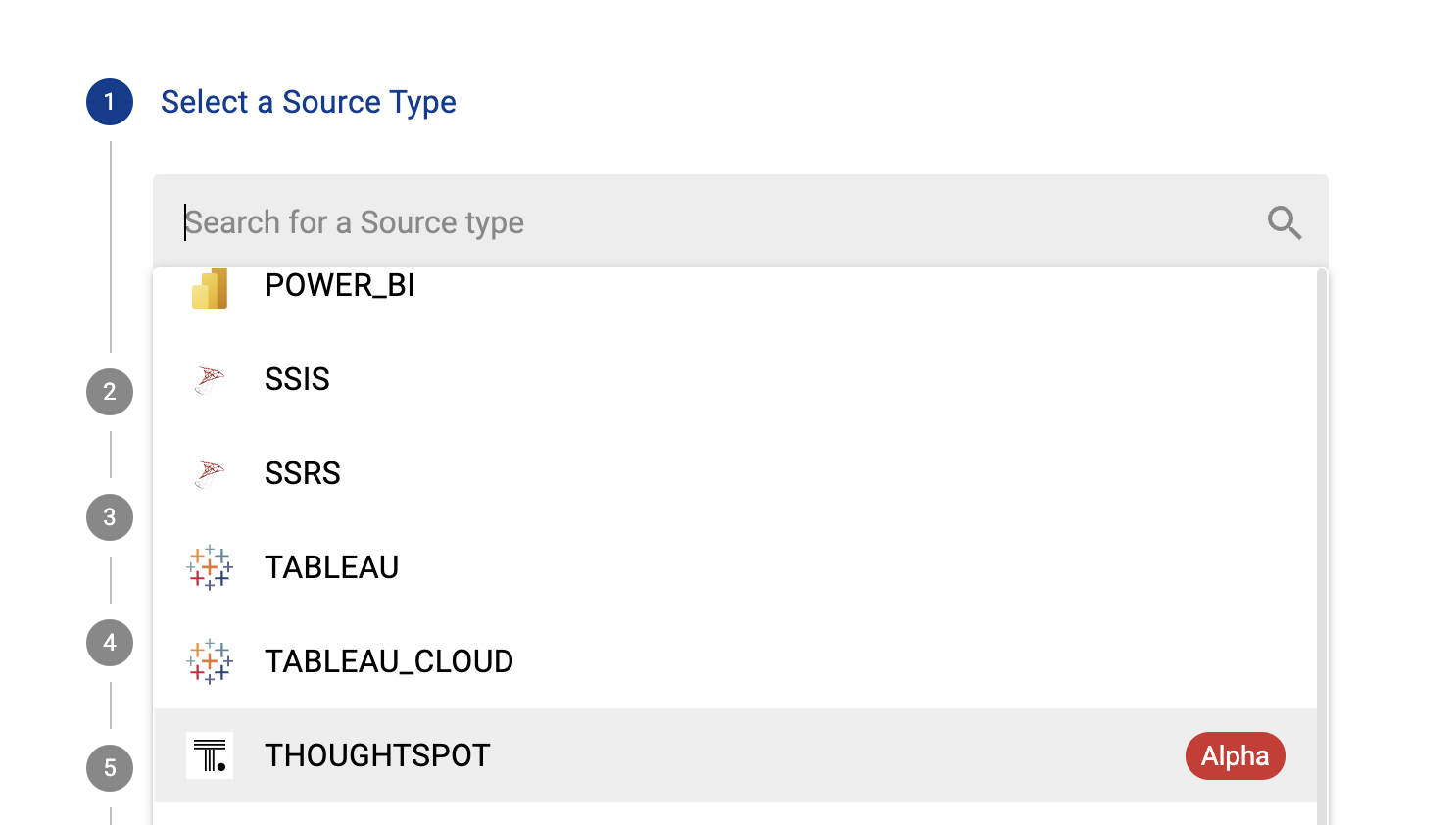Screen dimensions: 1456x825
Task: Click the Tableau logo icon
Action: pos(210,567)
